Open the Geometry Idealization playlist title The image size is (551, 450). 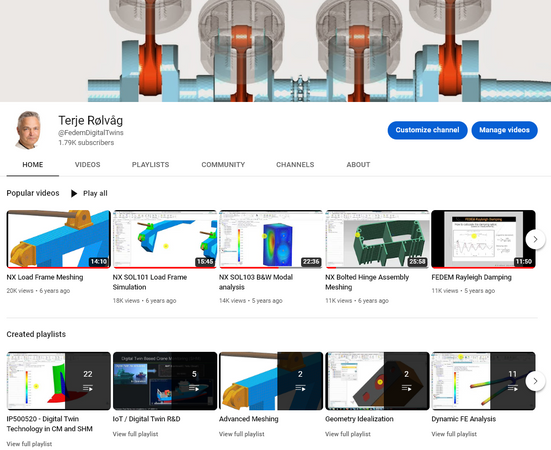(359, 419)
